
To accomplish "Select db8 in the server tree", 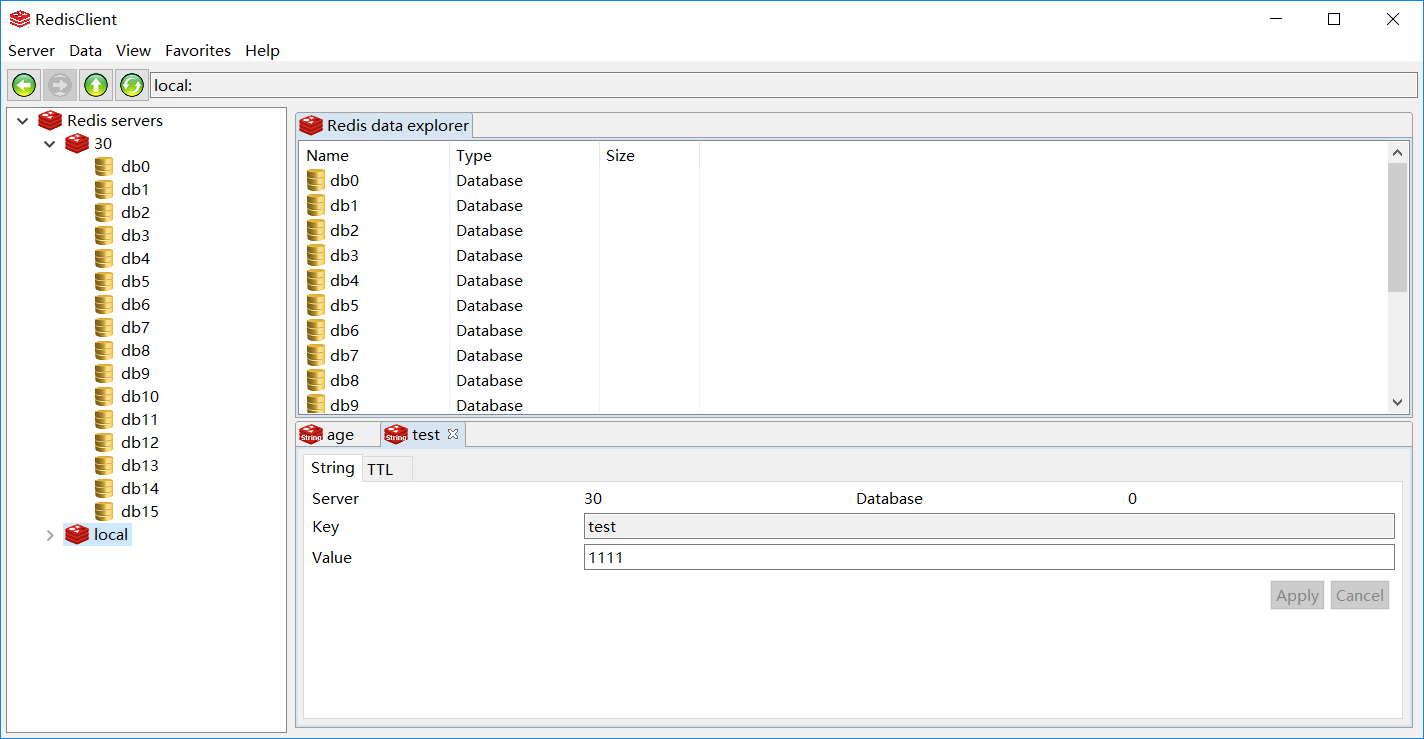I will coord(135,350).
